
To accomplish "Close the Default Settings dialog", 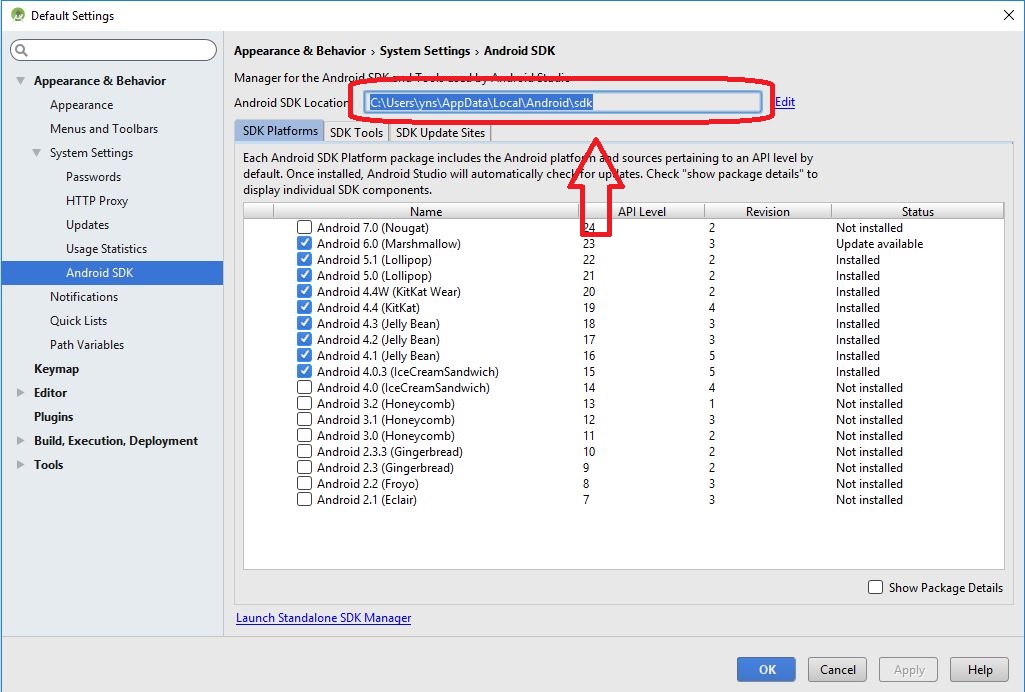I will (1009, 15).
